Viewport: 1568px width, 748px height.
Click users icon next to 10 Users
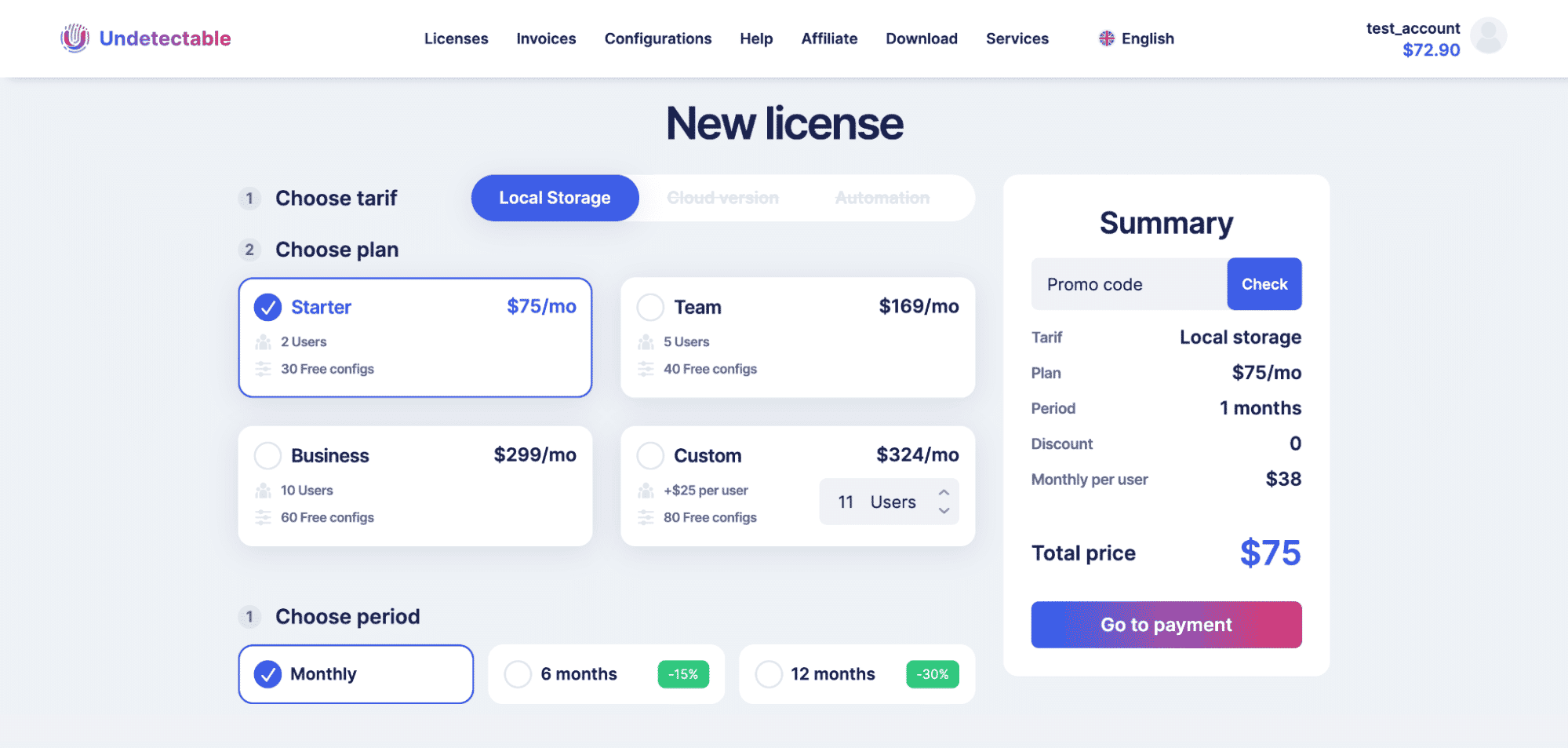[263, 491]
